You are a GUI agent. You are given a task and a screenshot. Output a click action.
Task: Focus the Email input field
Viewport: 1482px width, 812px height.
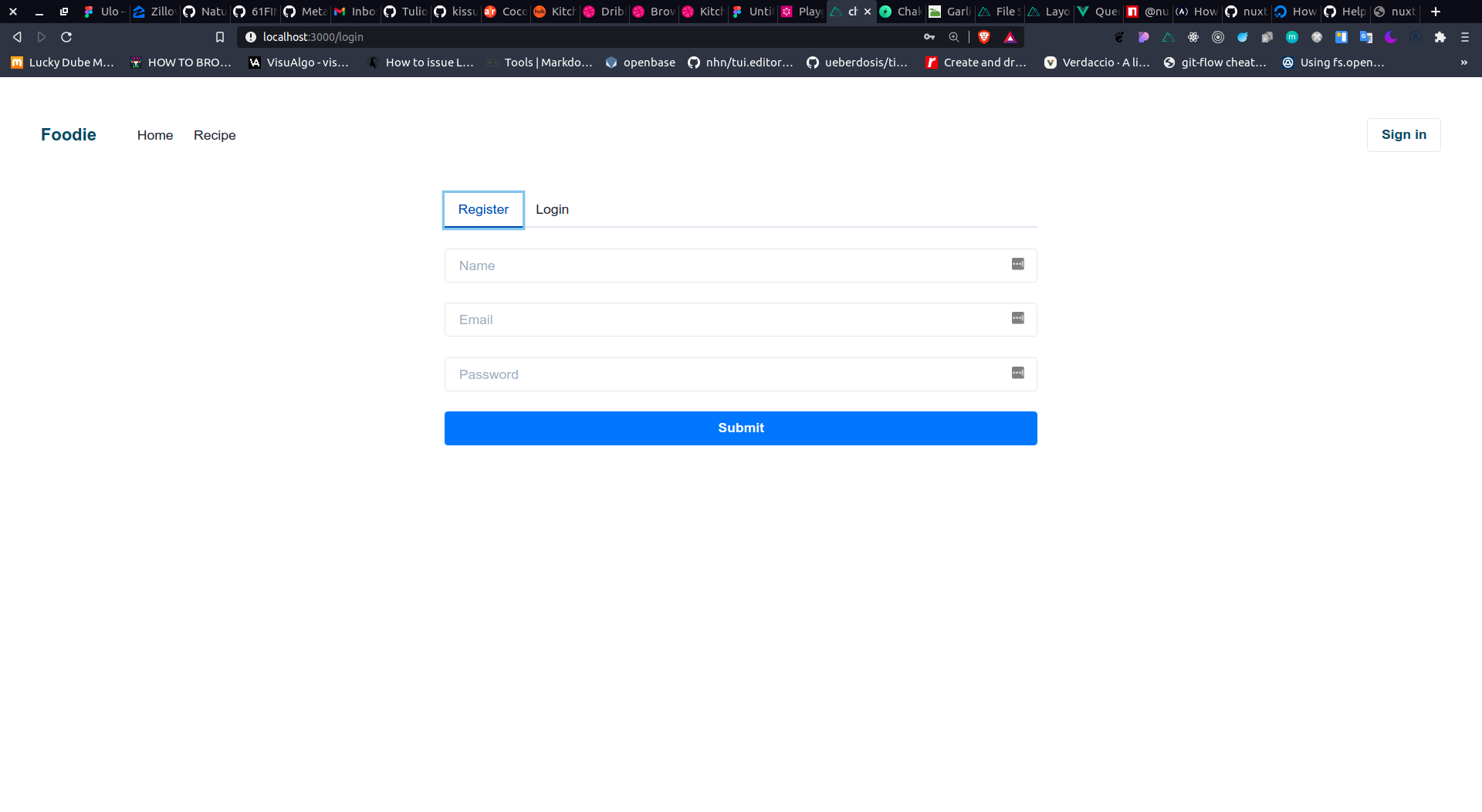(x=741, y=320)
